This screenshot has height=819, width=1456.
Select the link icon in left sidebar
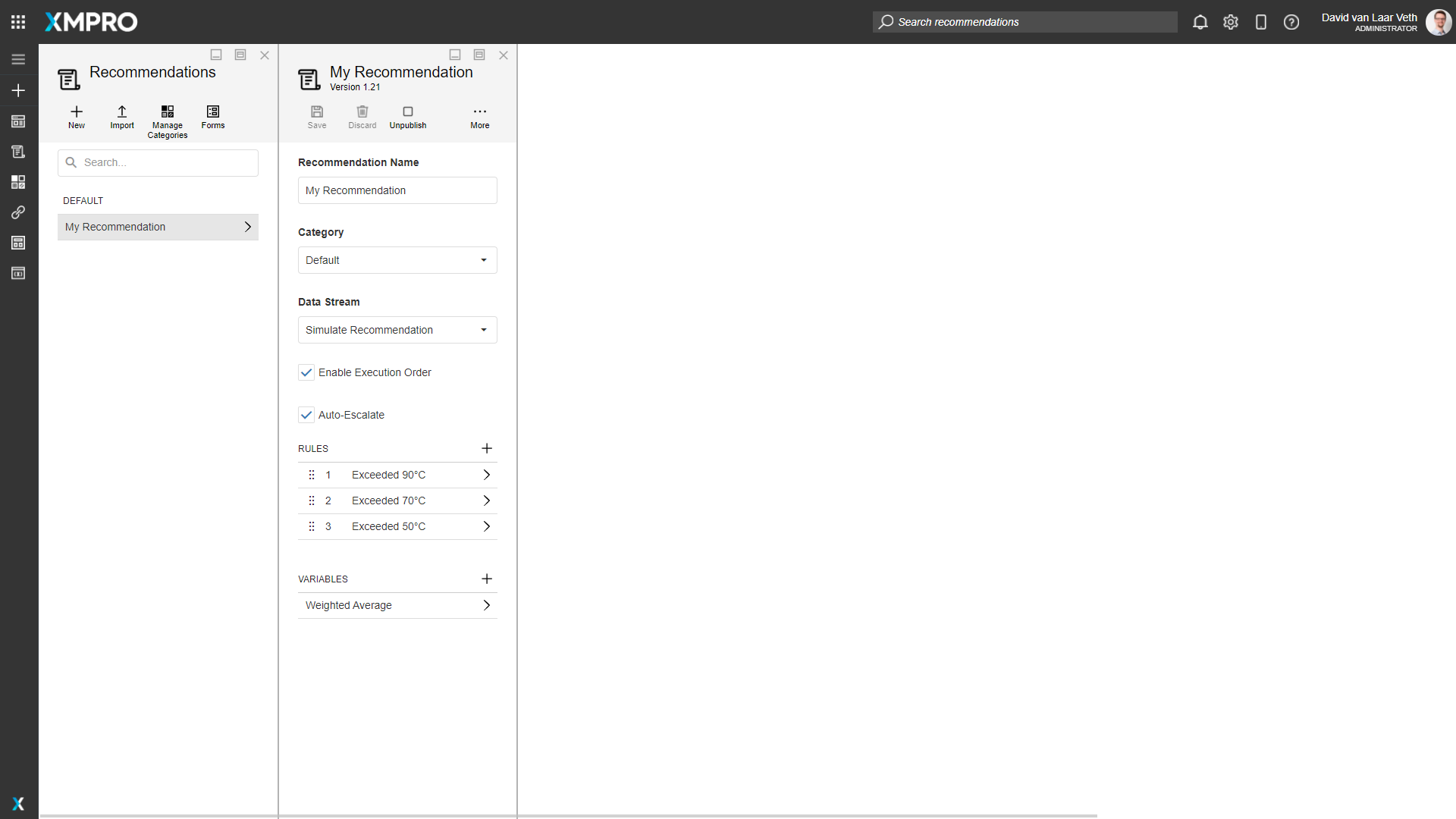18,212
